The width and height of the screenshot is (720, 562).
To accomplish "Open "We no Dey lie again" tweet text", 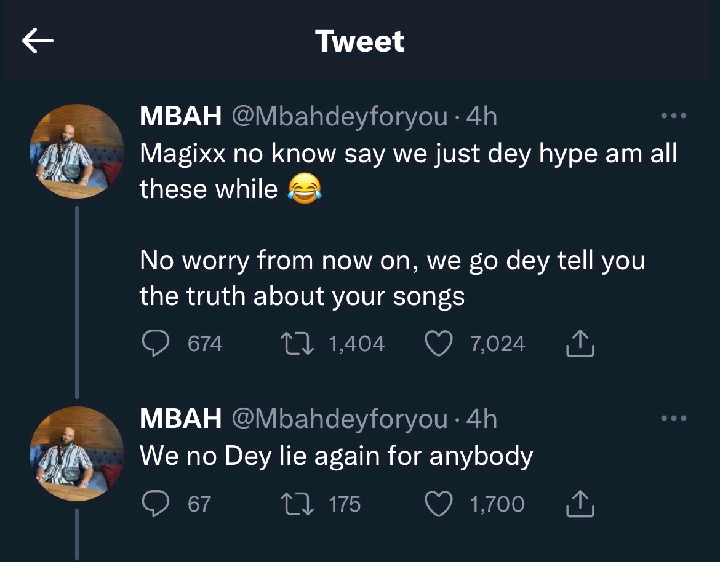I will coord(336,456).
